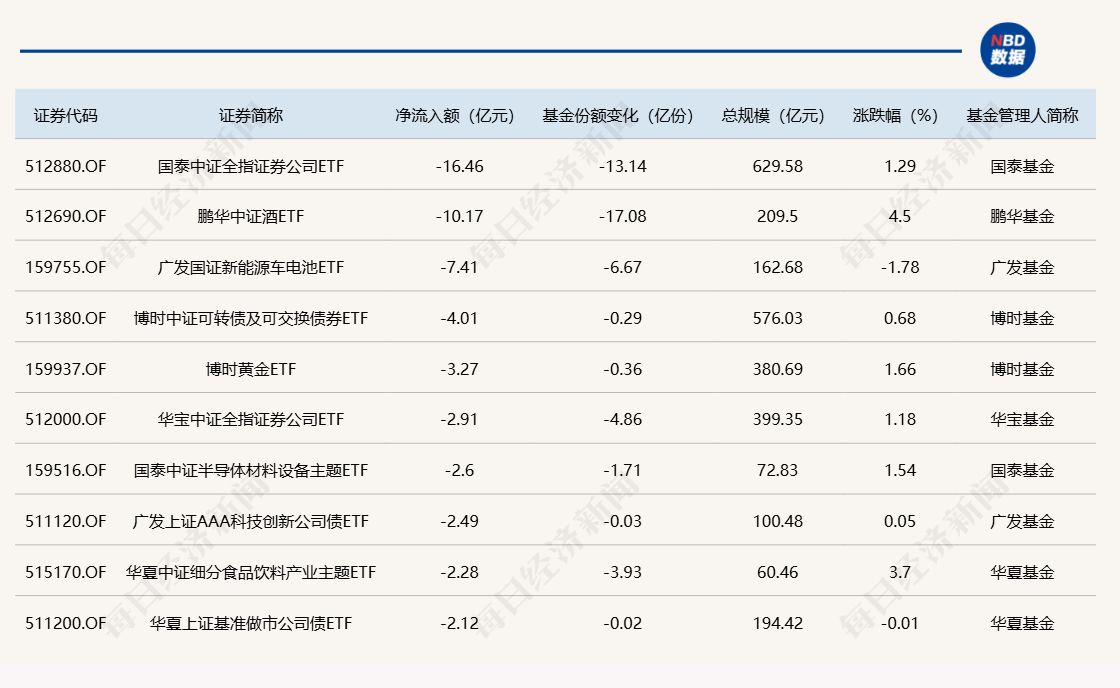
Task: Select the 证券代码 column header
Action: (x=66, y=116)
